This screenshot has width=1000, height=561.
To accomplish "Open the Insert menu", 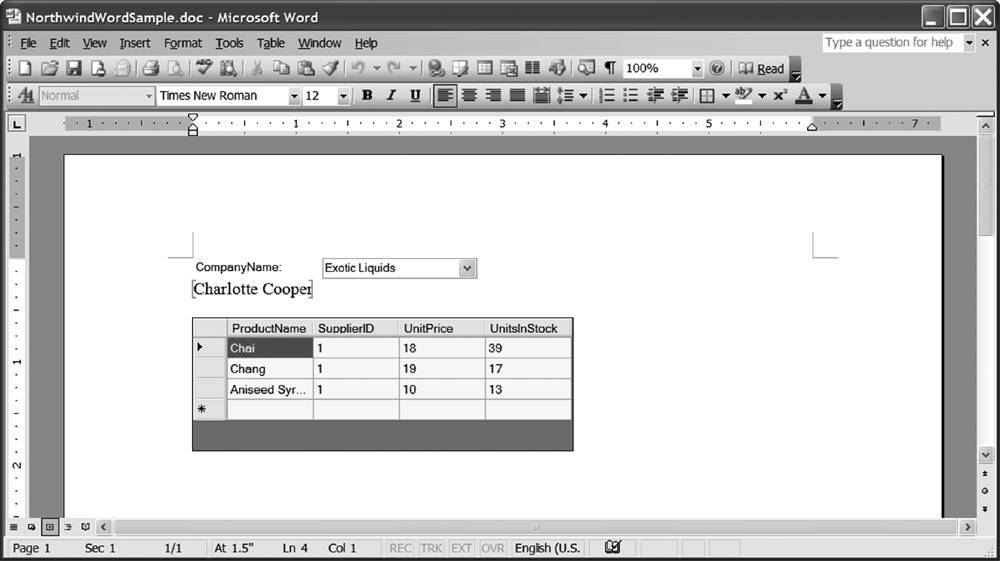I will (x=135, y=43).
